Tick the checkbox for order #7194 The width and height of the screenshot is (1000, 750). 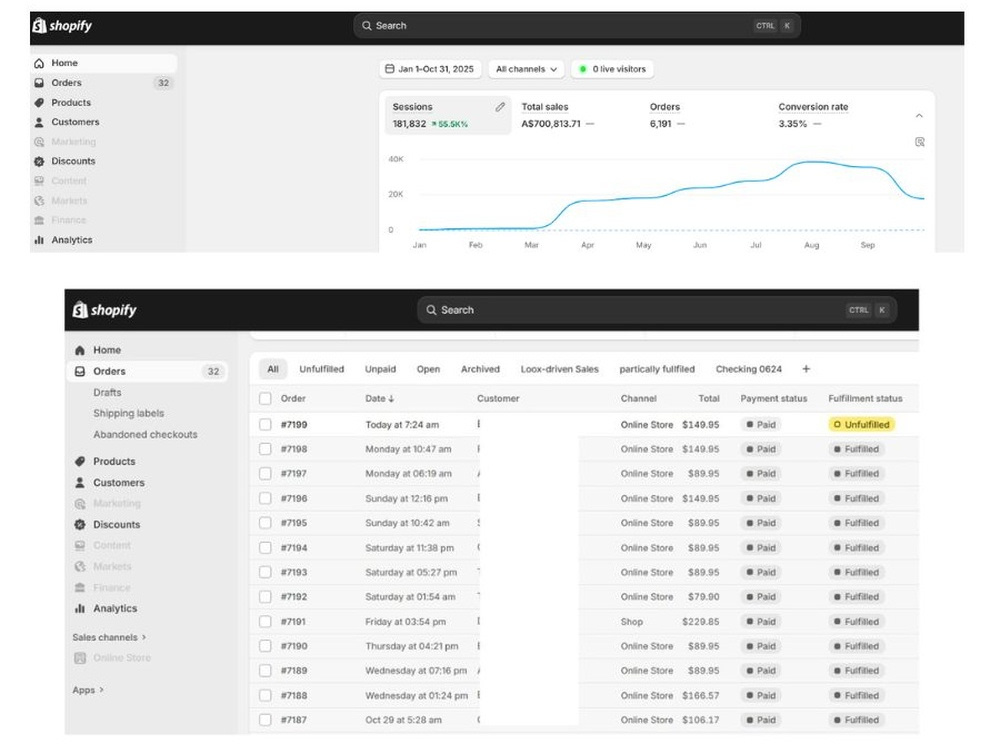pyautogui.click(x=265, y=548)
